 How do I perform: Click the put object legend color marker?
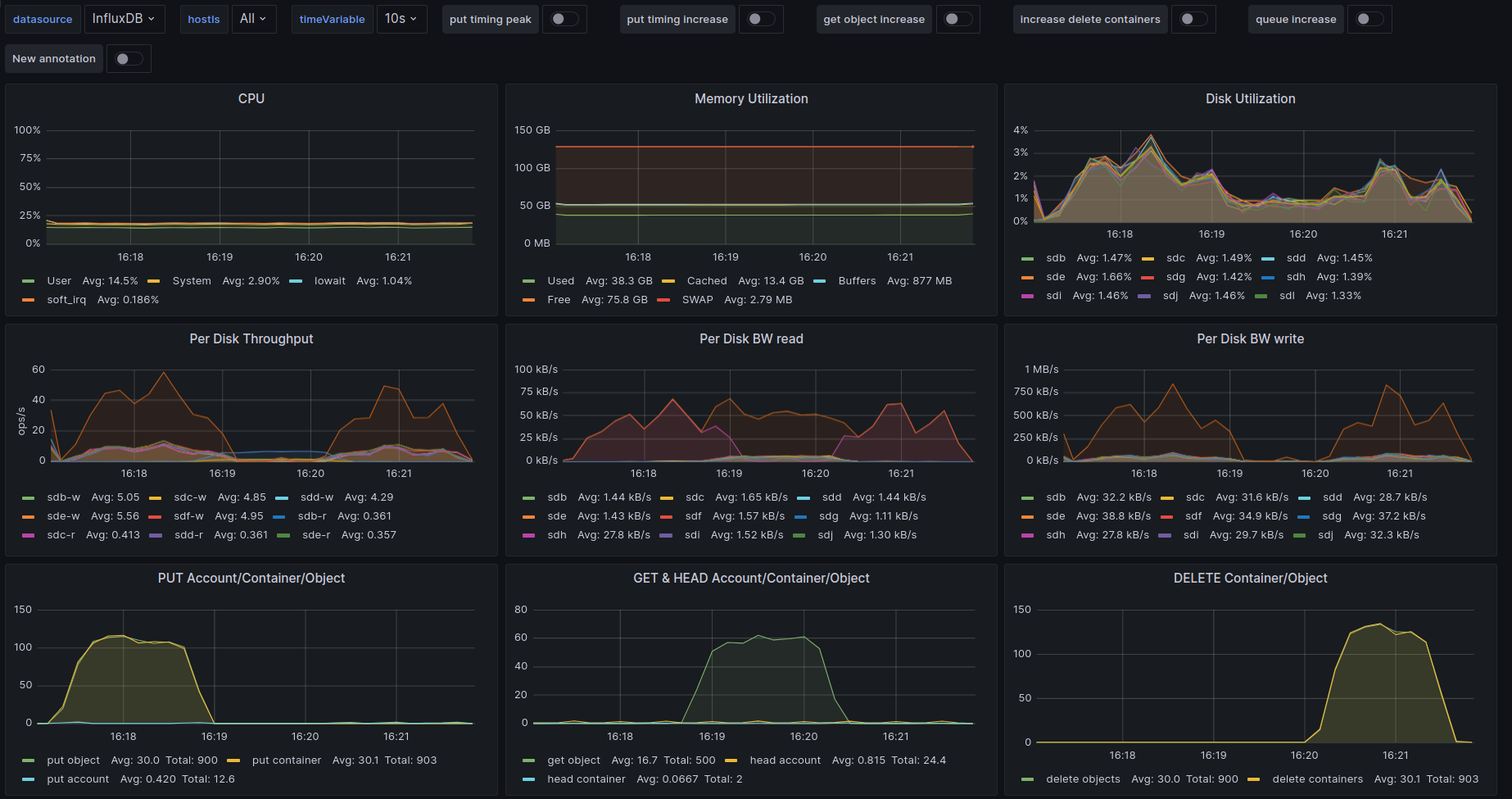pos(29,761)
